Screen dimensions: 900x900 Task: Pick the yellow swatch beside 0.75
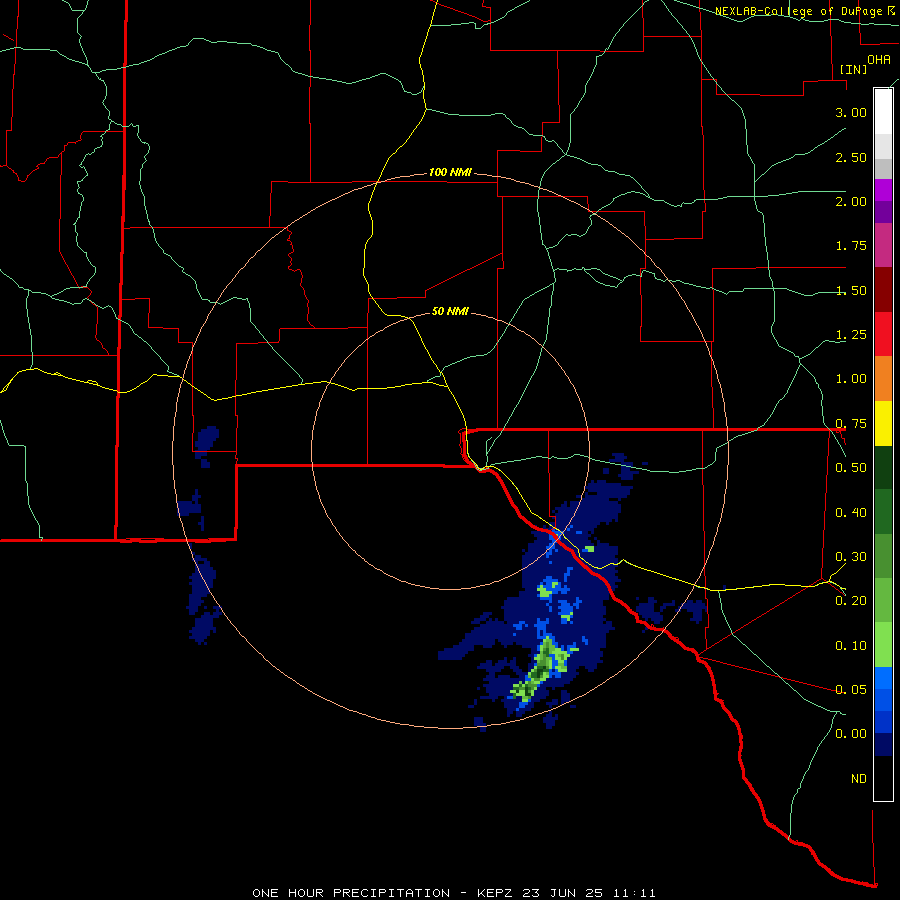point(883,423)
